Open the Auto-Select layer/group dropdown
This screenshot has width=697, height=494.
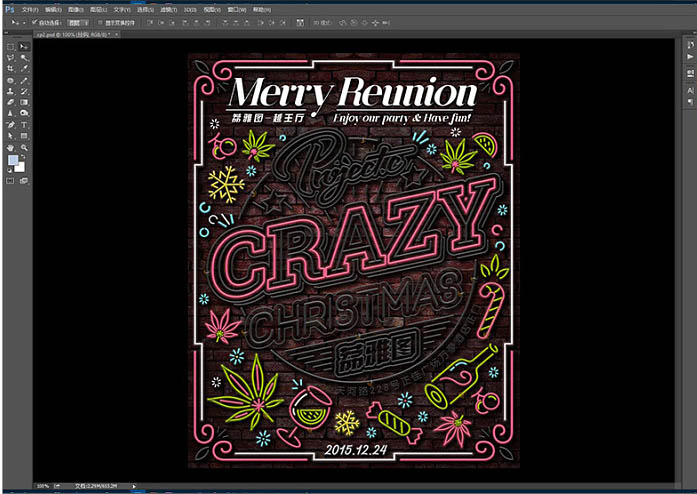pyautogui.click(x=80, y=20)
